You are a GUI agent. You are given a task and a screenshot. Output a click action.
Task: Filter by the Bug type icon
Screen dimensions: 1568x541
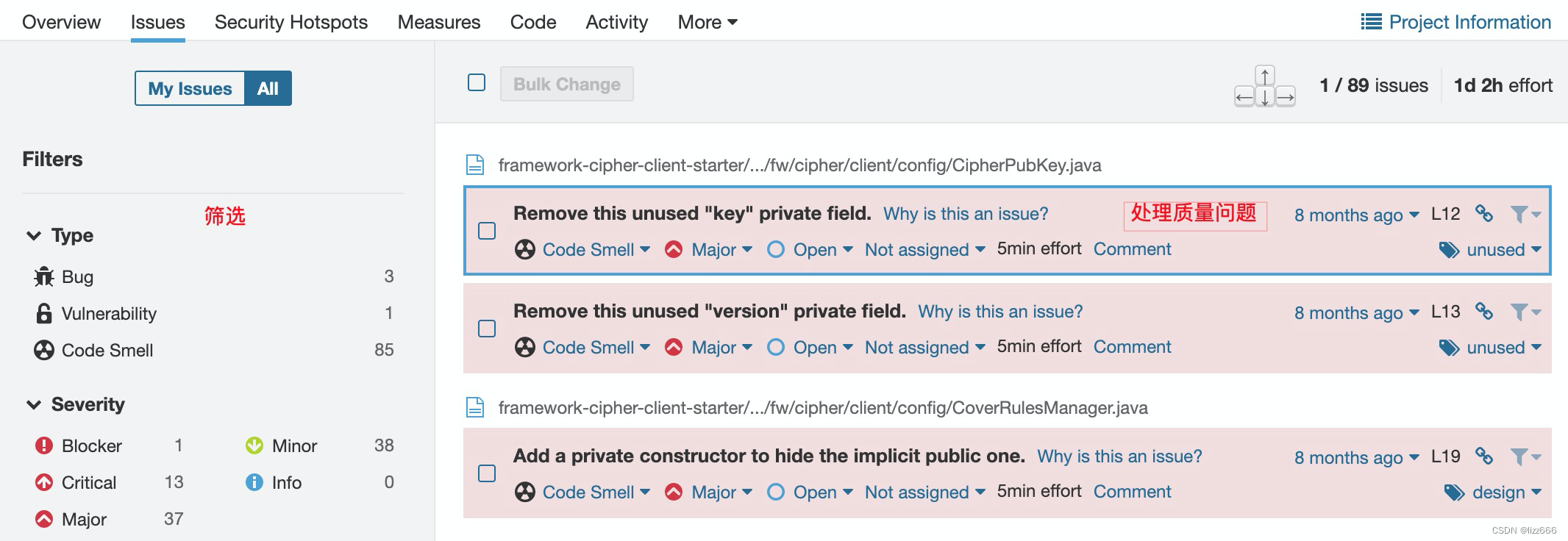43,276
